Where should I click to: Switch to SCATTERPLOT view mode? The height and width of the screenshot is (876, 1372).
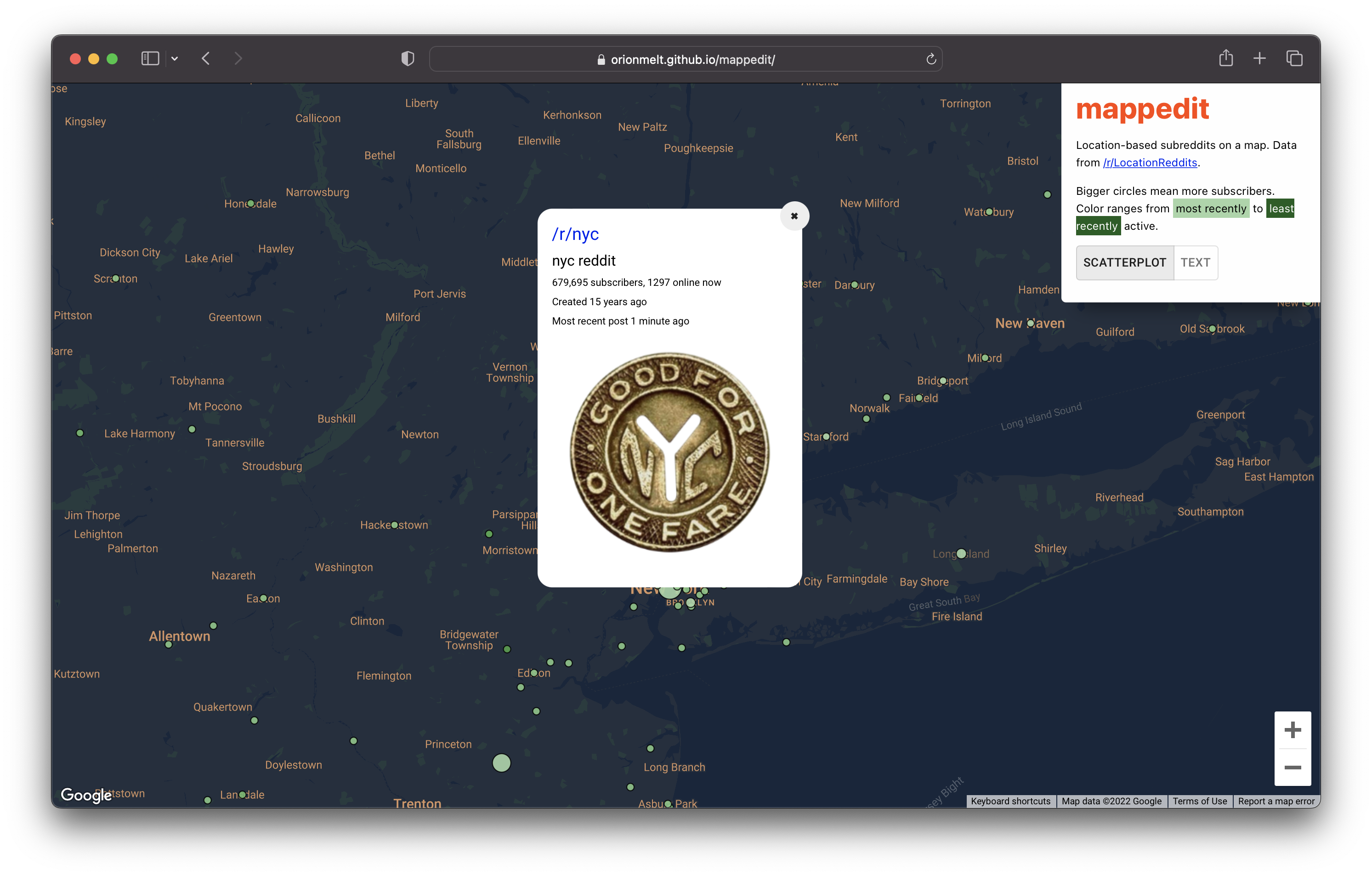1124,262
